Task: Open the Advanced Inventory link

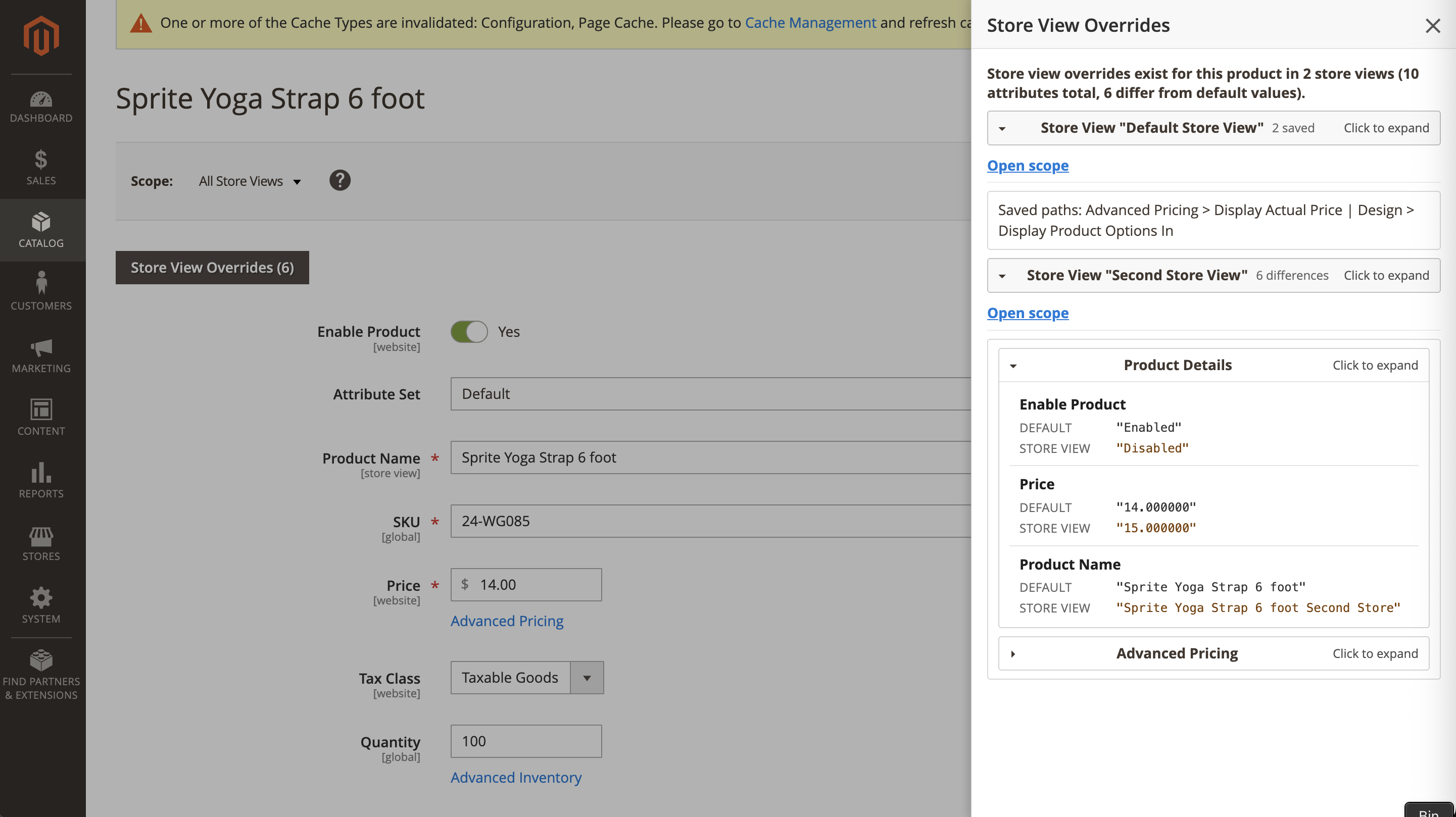Action: click(515, 778)
